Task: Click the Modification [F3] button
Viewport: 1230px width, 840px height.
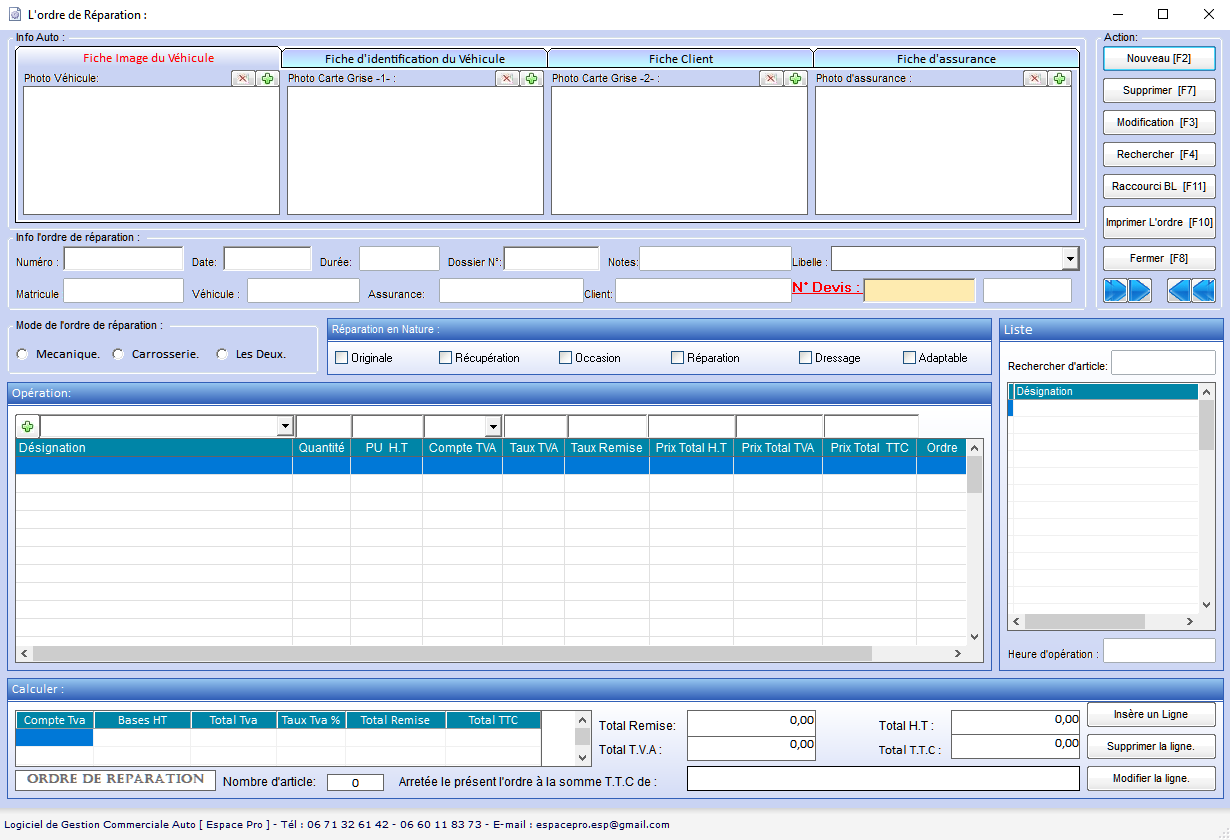Action: point(1159,122)
